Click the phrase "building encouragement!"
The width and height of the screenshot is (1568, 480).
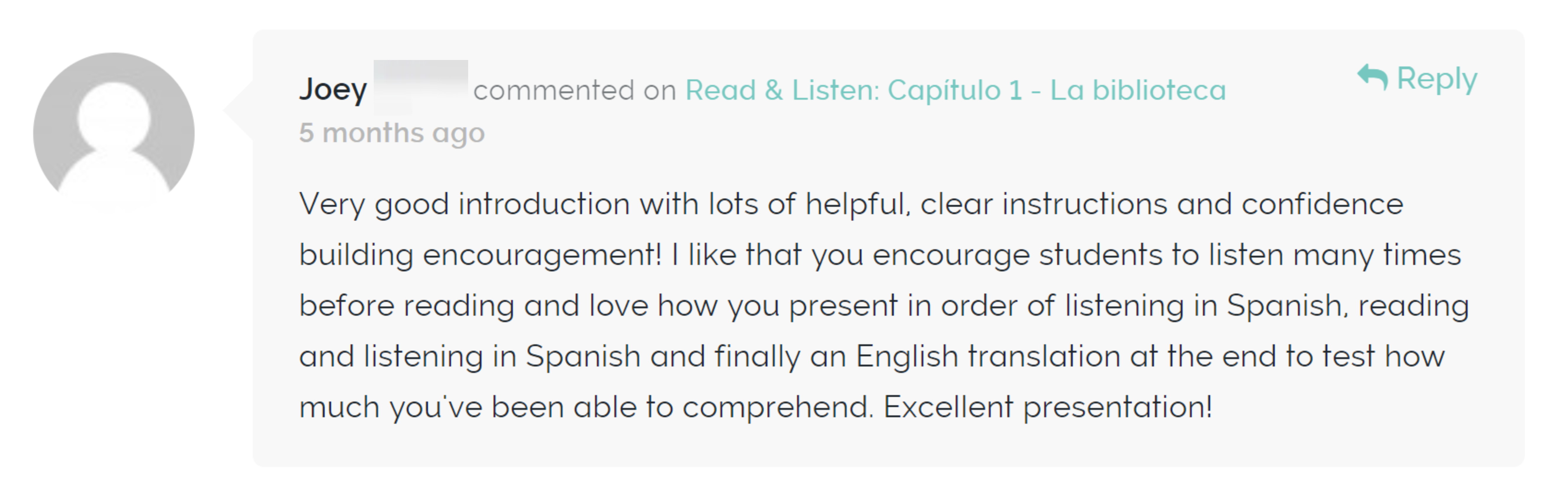pos(480,255)
